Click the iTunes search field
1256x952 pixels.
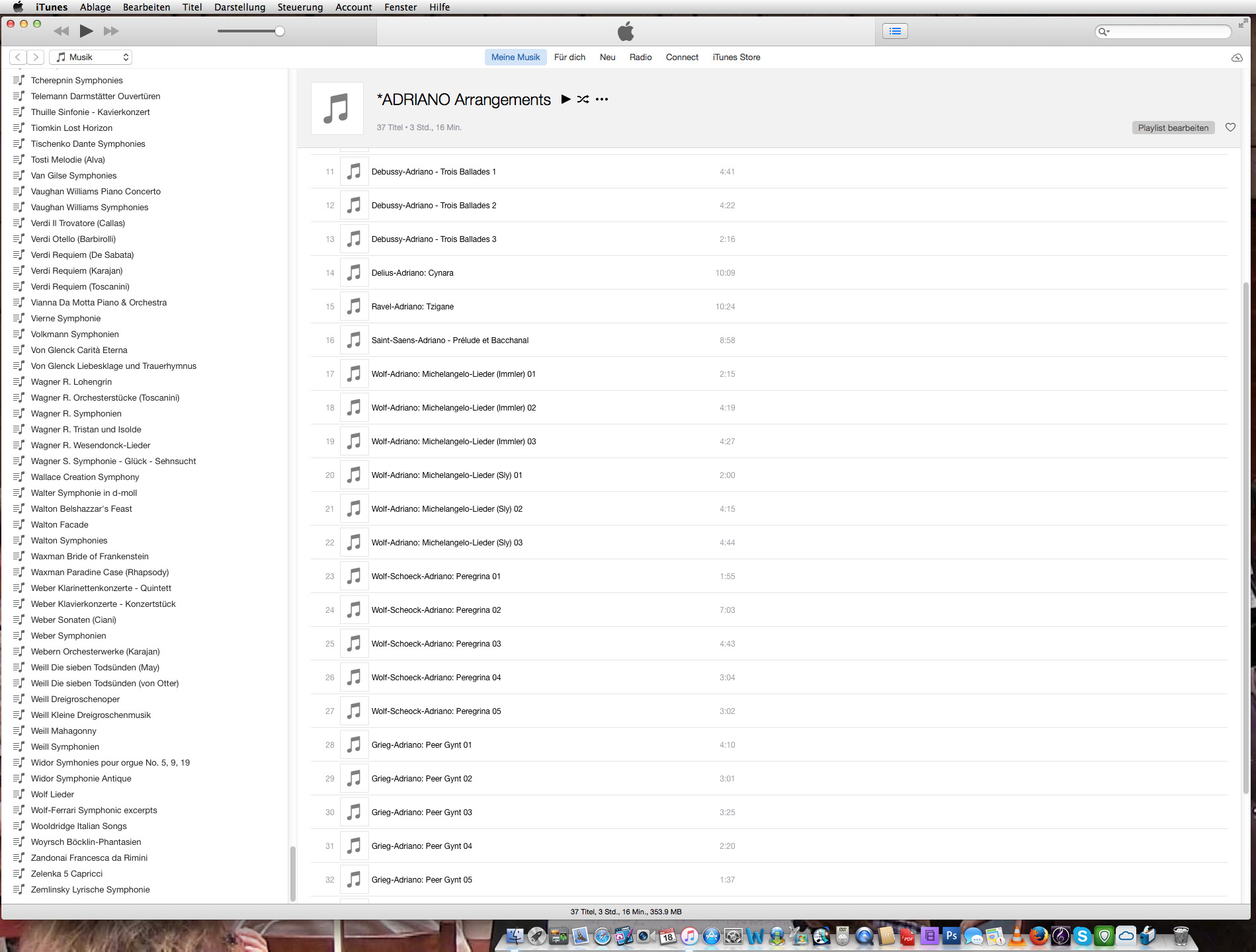point(1163,32)
